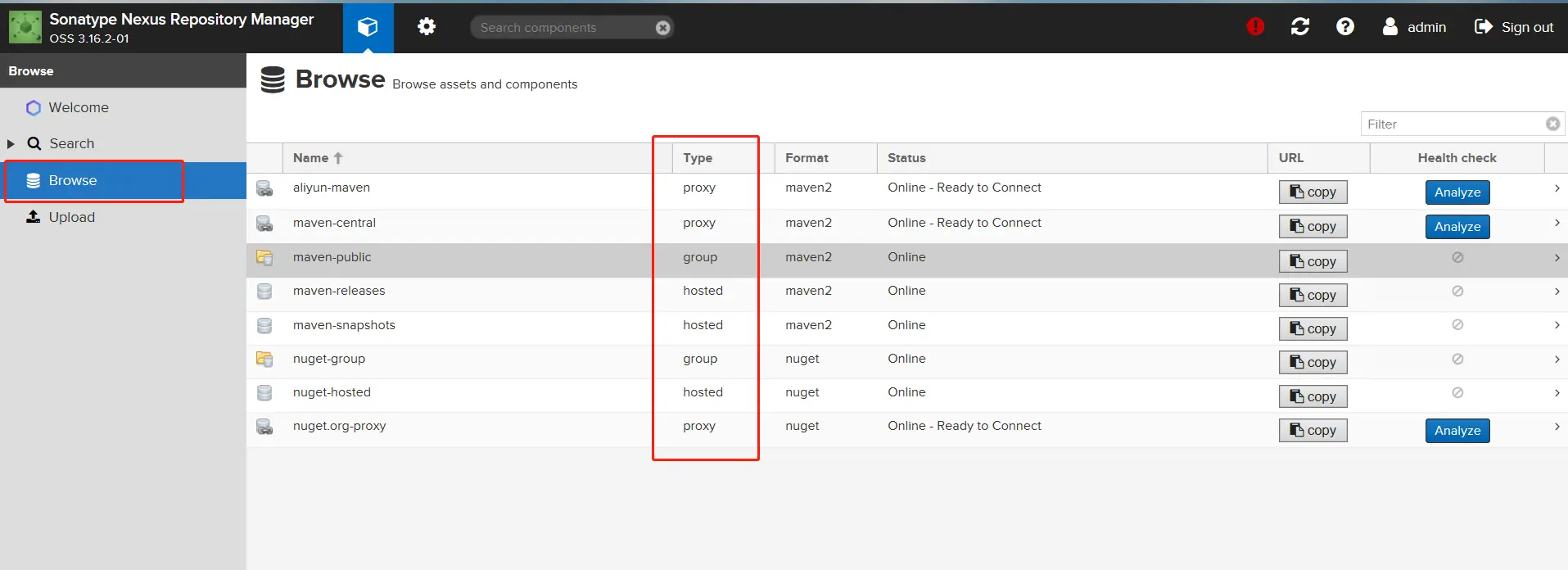Copy URL of aliyun-maven repository
This screenshot has height=570, width=1568.
pos(1313,192)
